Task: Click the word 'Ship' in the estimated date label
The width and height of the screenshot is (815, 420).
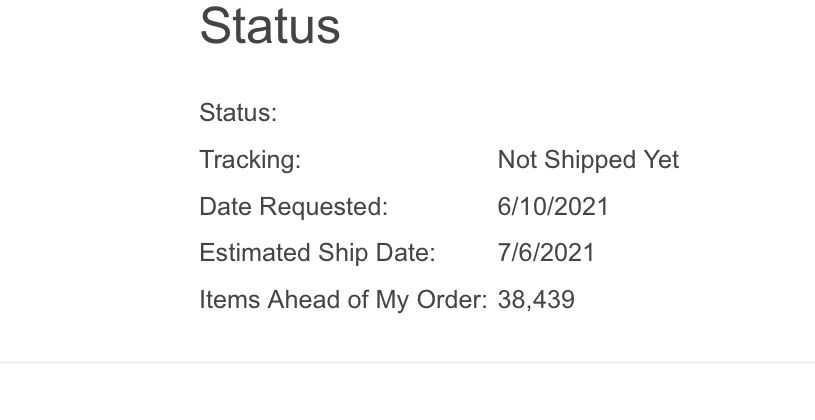Action: 343,253
